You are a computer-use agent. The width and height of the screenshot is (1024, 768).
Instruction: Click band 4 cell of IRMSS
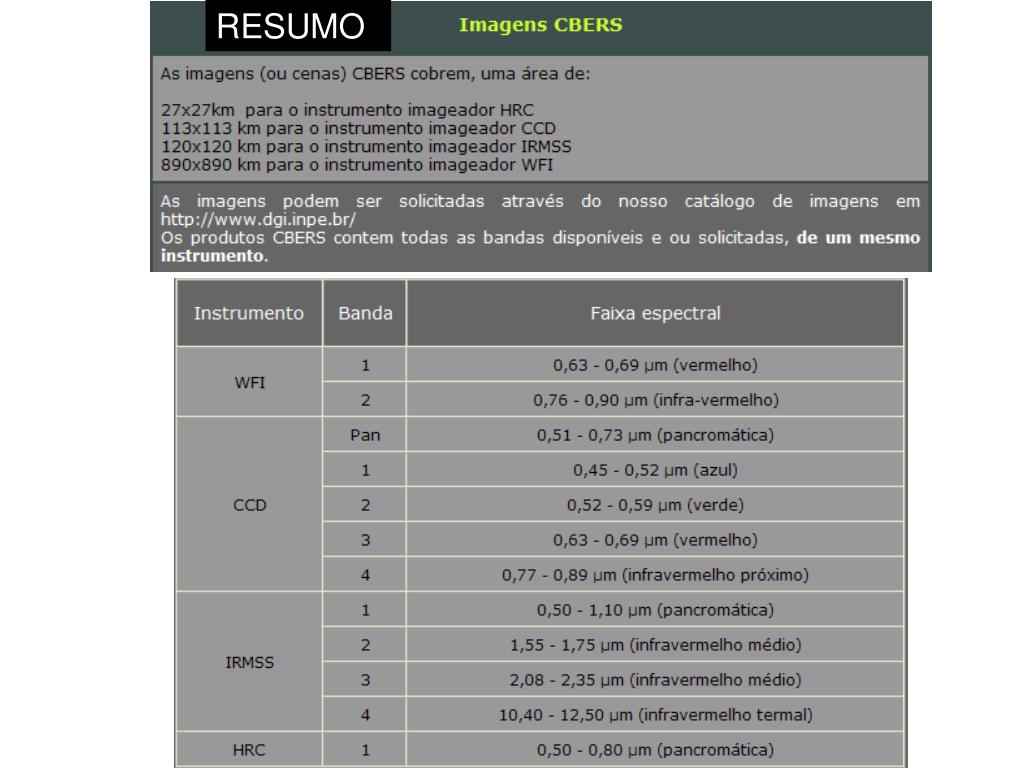coord(365,714)
